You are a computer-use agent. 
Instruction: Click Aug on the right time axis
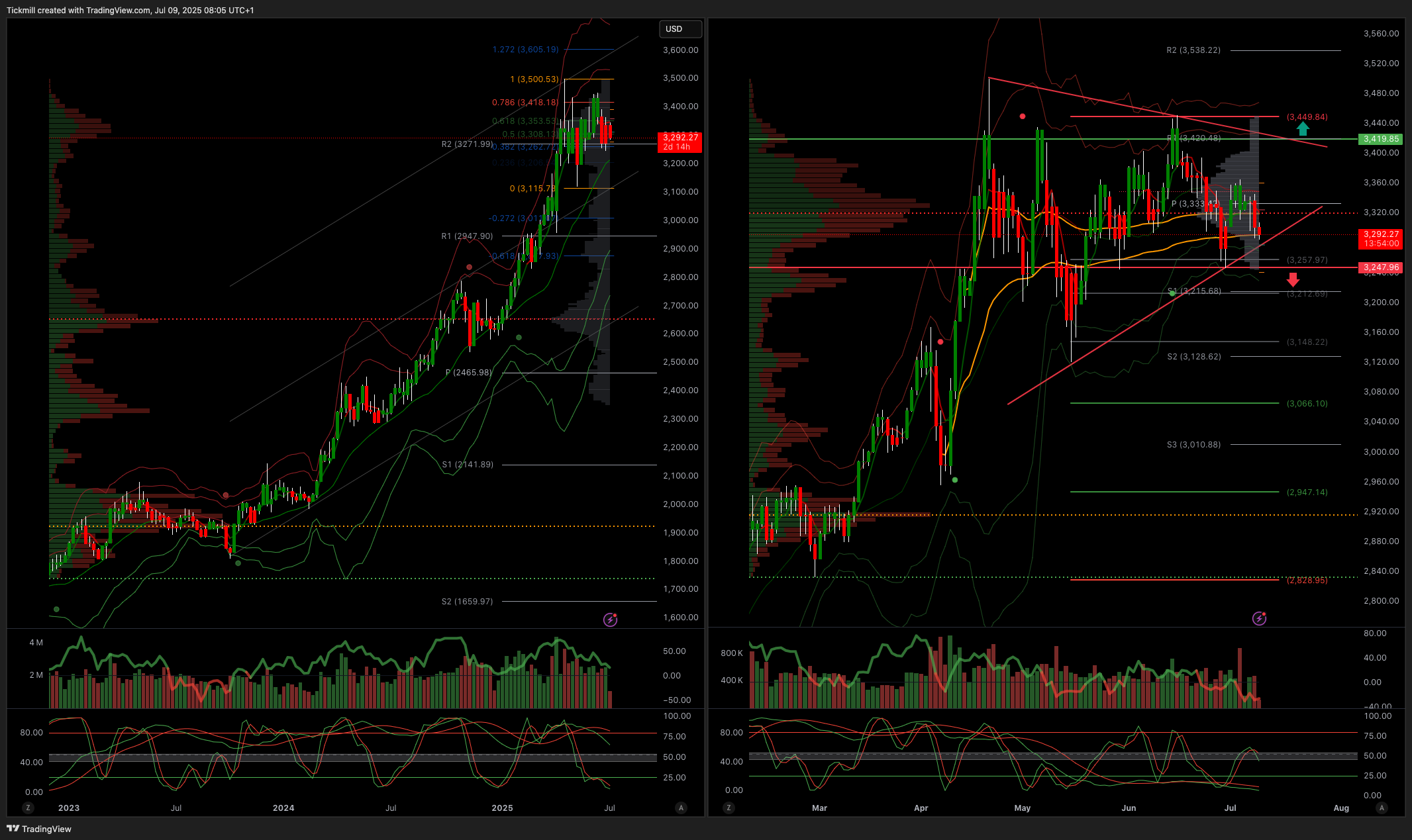(x=1341, y=808)
